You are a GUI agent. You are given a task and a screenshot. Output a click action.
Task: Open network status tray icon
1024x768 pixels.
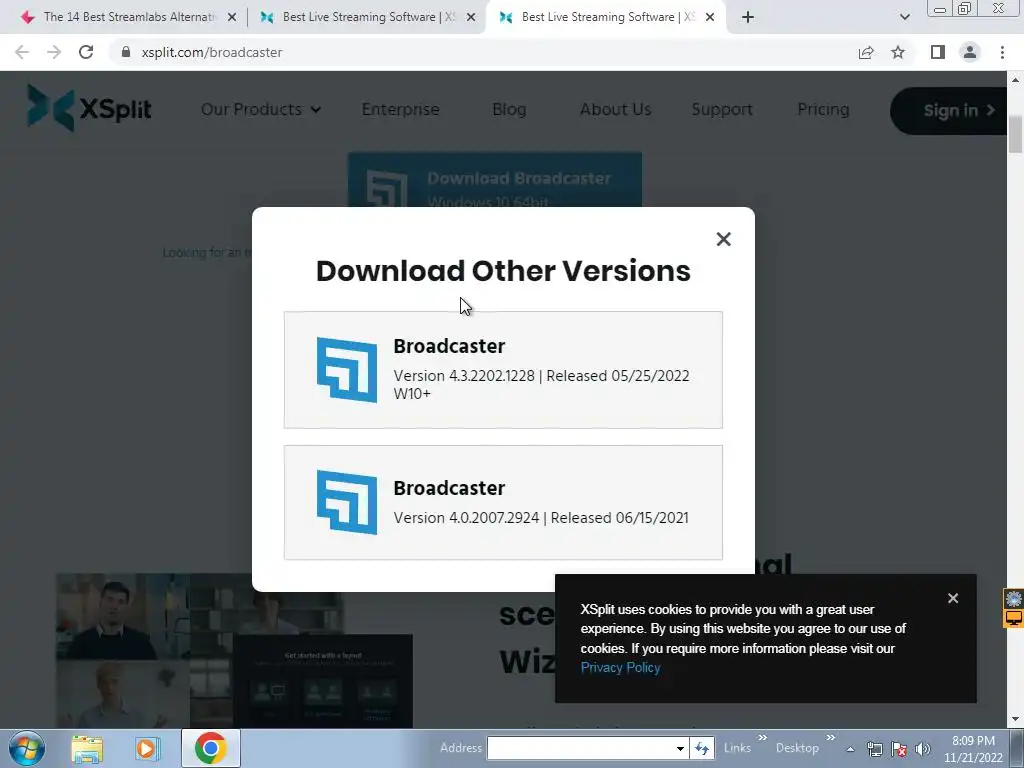tap(874, 749)
